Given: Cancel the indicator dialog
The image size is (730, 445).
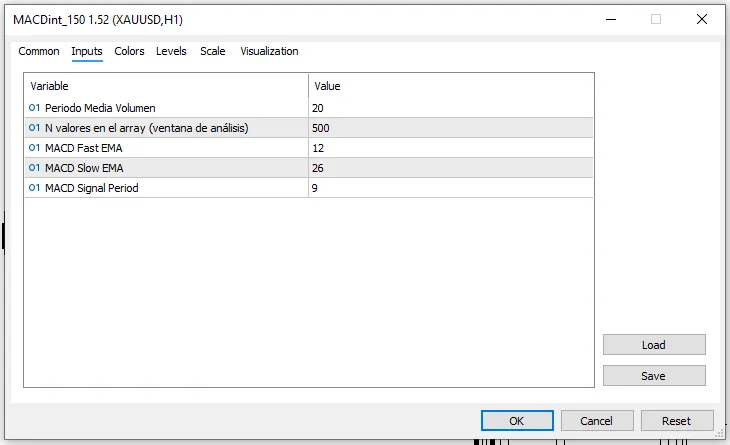Looking at the screenshot, I should [597, 421].
